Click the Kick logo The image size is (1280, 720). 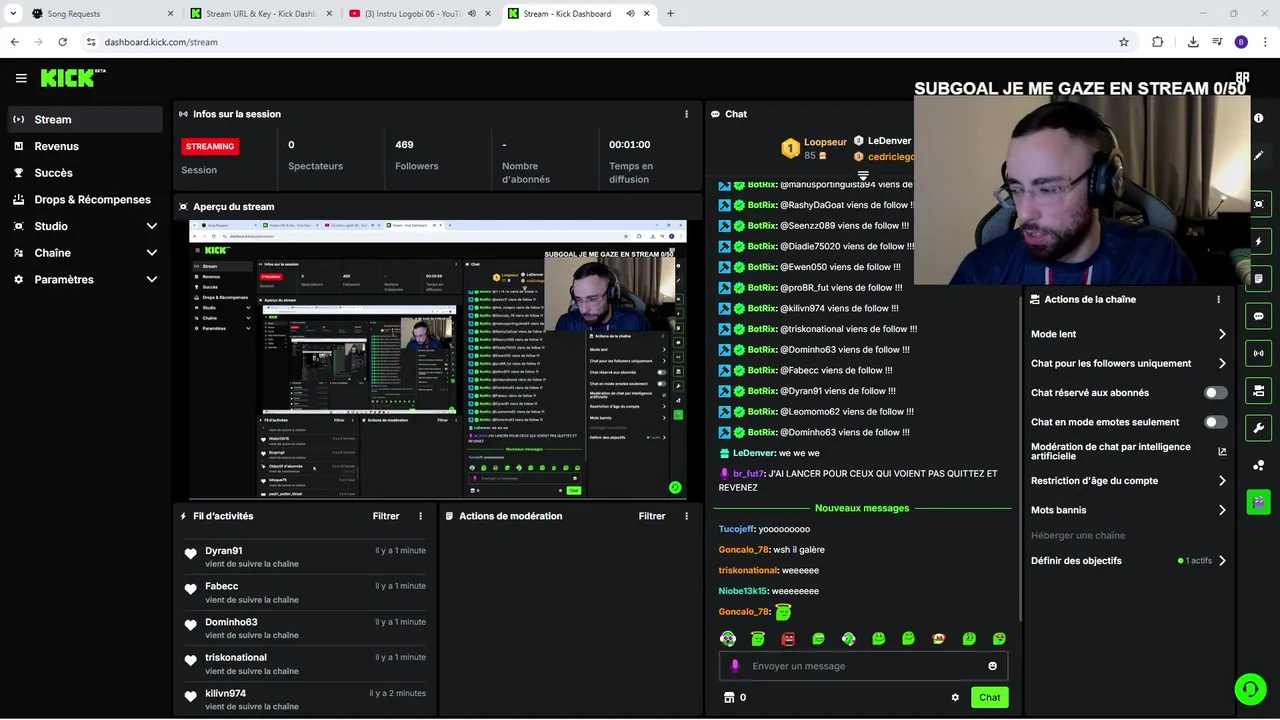coord(73,78)
